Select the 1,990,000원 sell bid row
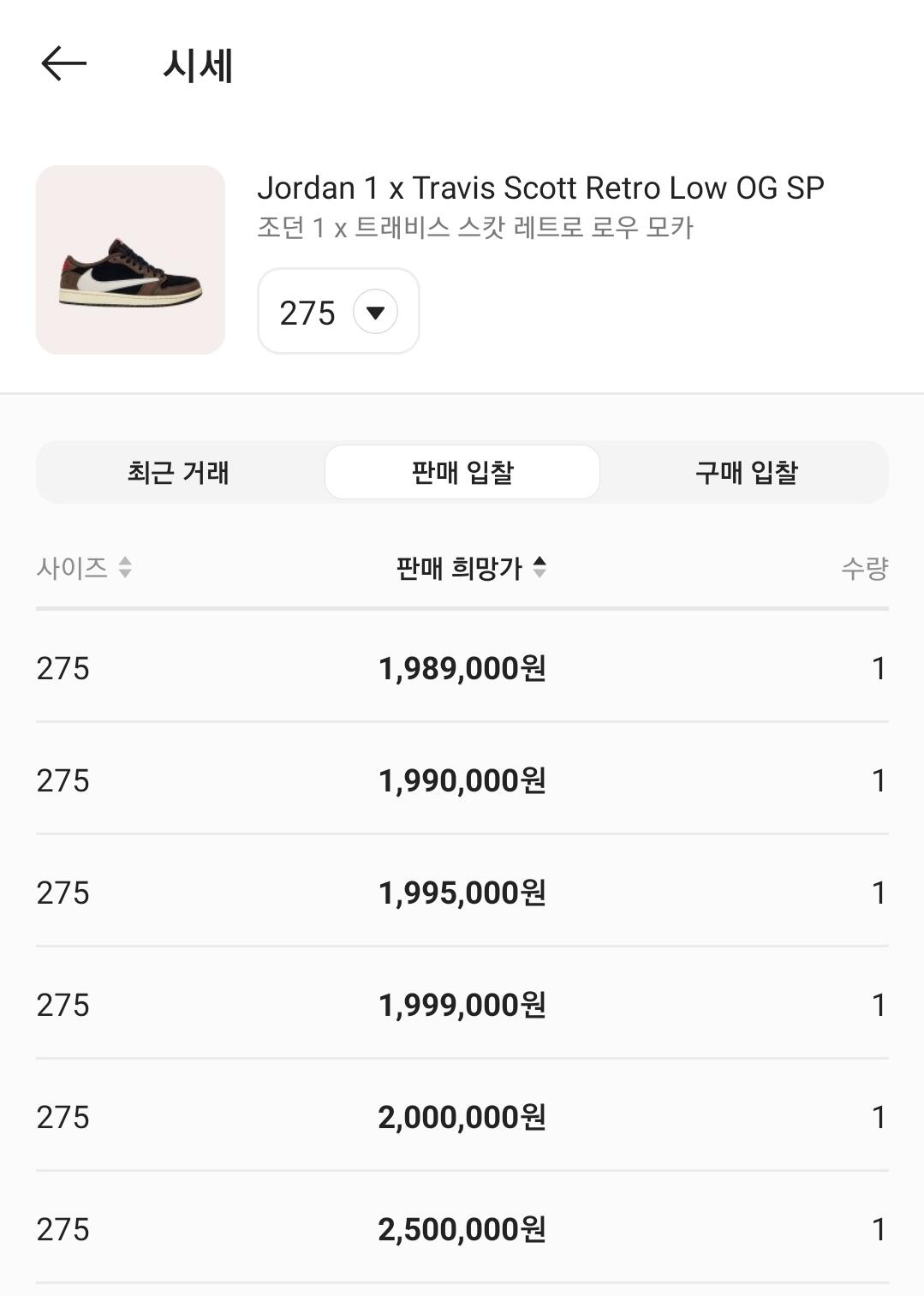The width and height of the screenshot is (924, 1296). point(462,780)
